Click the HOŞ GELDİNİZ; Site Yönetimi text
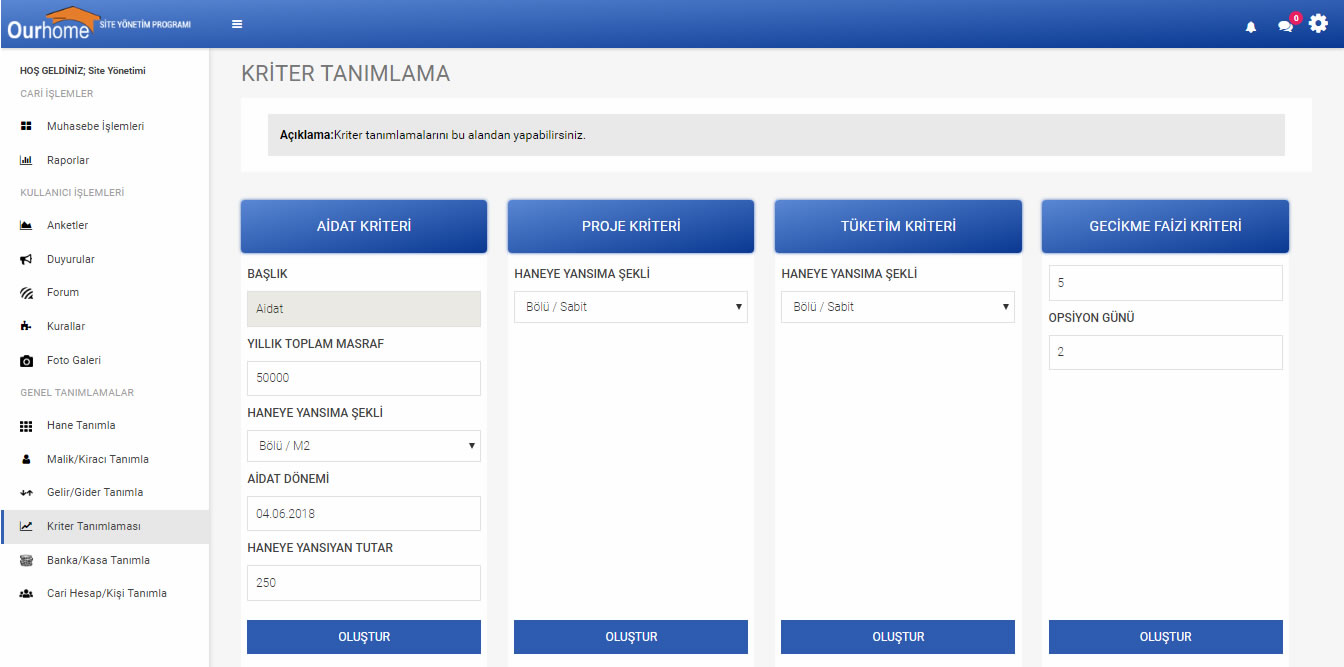The height and width of the screenshot is (667, 1344). tap(83, 71)
